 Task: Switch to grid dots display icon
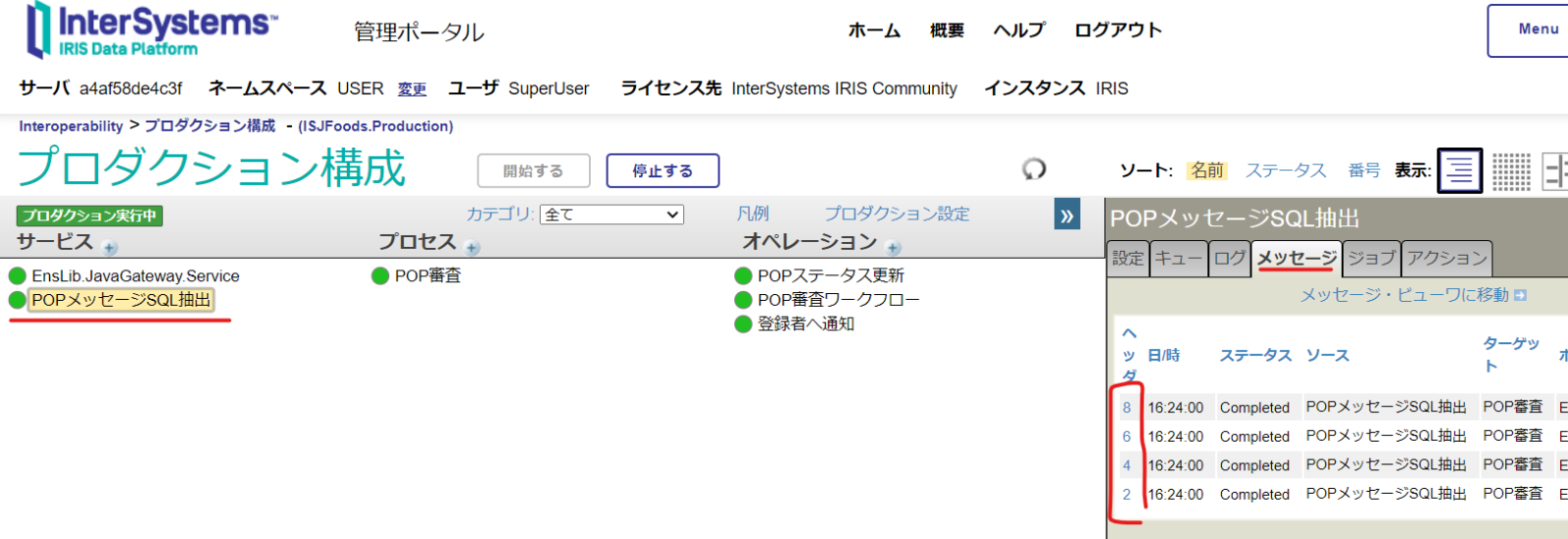(1510, 171)
